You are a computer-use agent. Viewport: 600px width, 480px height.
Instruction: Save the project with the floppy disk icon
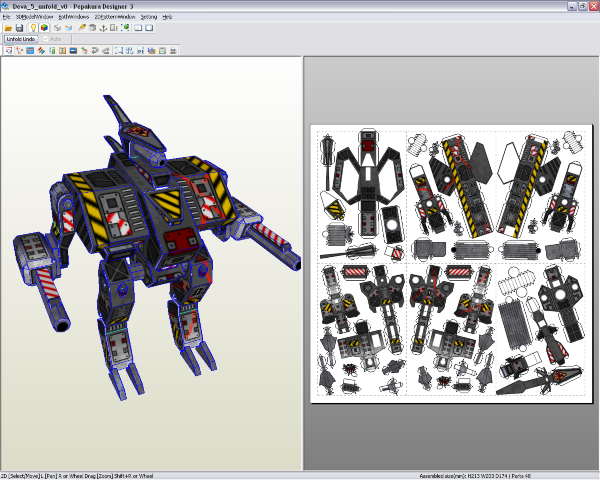coord(19,28)
